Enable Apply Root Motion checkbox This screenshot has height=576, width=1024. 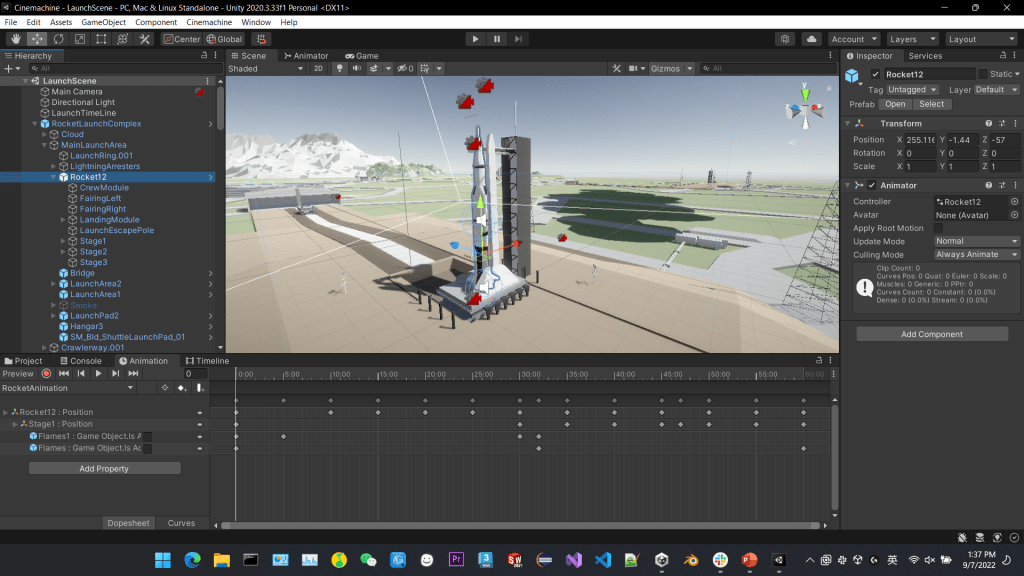pos(939,228)
